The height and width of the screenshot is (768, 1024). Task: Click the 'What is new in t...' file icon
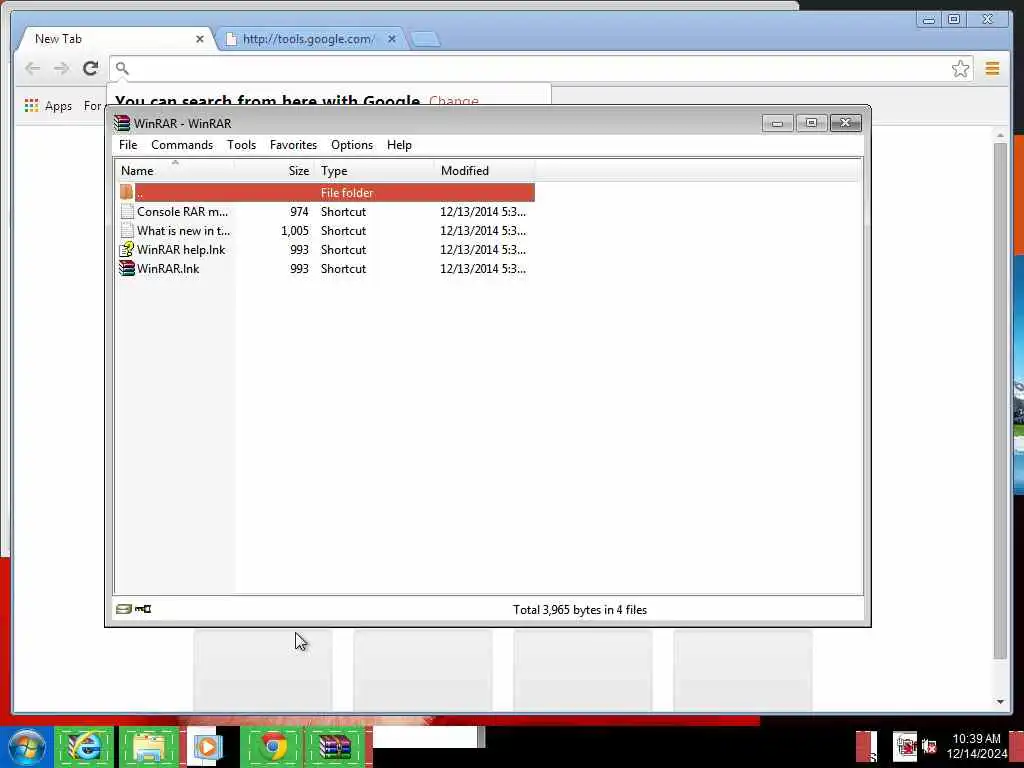pyautogui.click(x=127, y=231)
